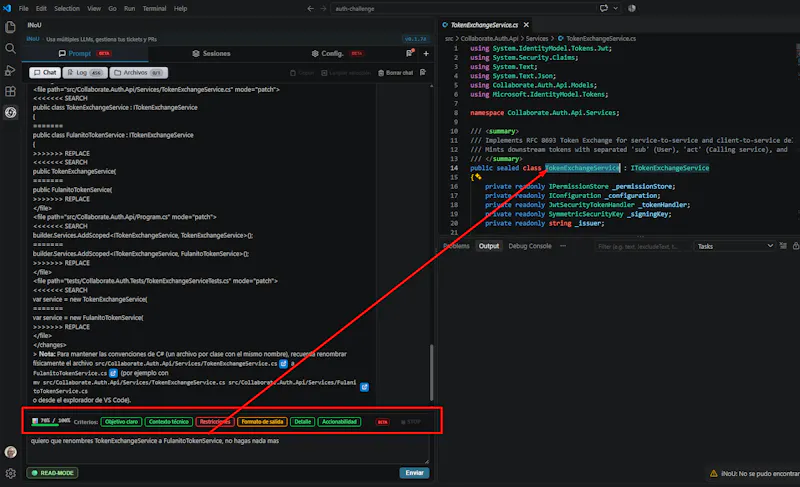Toggle the Restricciones criterion

(x=215, y=422)
